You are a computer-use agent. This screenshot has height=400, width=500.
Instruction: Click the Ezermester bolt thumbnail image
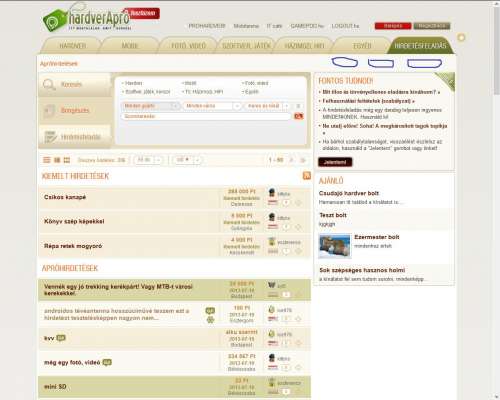click(335, 246)
